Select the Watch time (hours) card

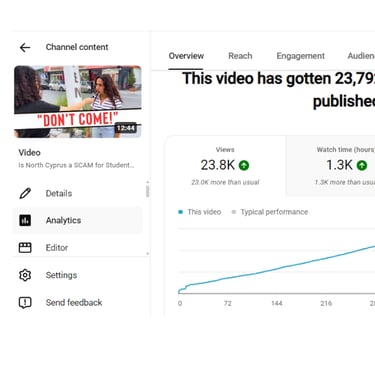click(331, 166)
